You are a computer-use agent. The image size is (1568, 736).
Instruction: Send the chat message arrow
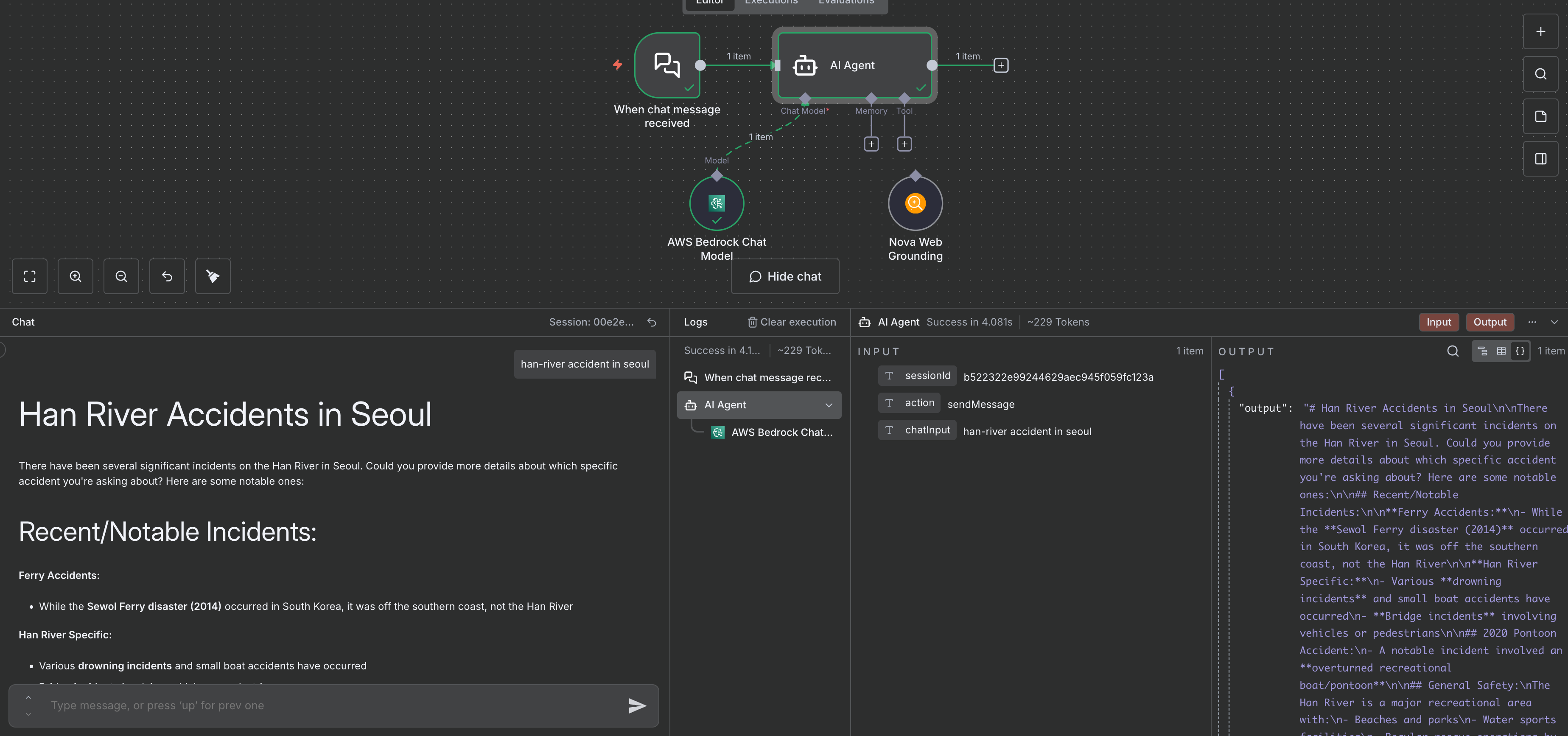[x=637, y=705]
